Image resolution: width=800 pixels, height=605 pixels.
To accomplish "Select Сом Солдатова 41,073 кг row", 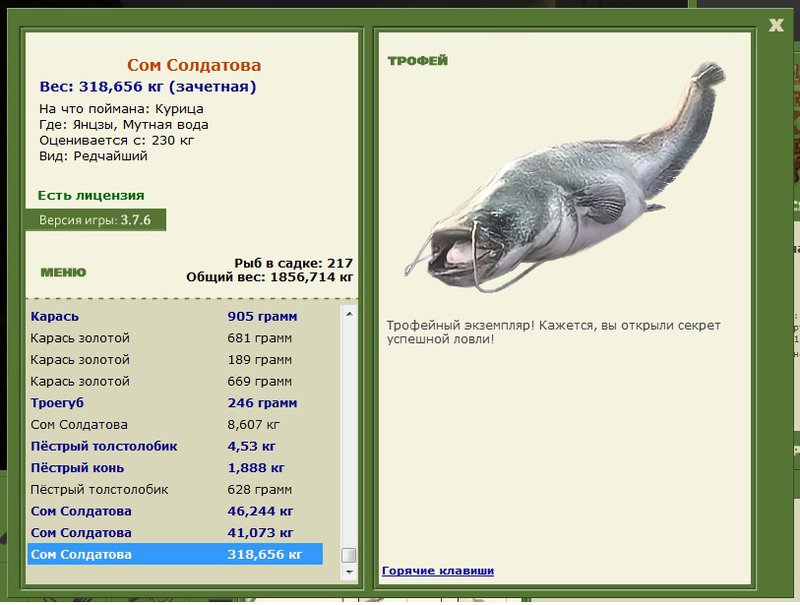I will point(175,533).
